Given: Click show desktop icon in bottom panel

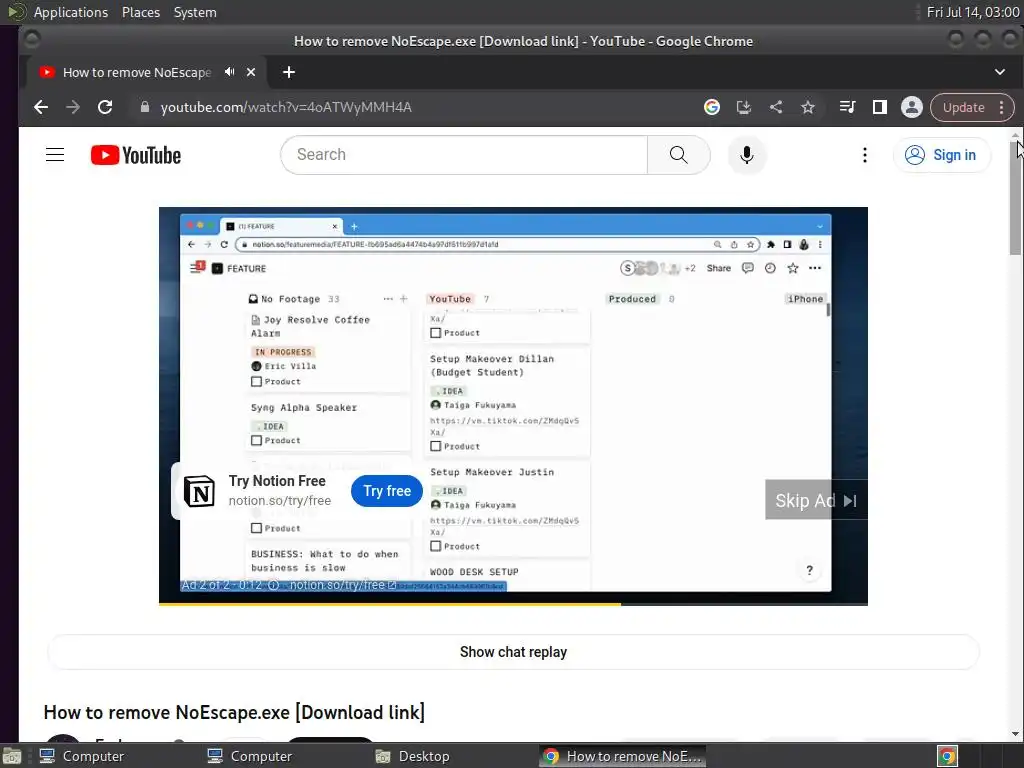Looking at the screenshot, I should pos(12,756).
